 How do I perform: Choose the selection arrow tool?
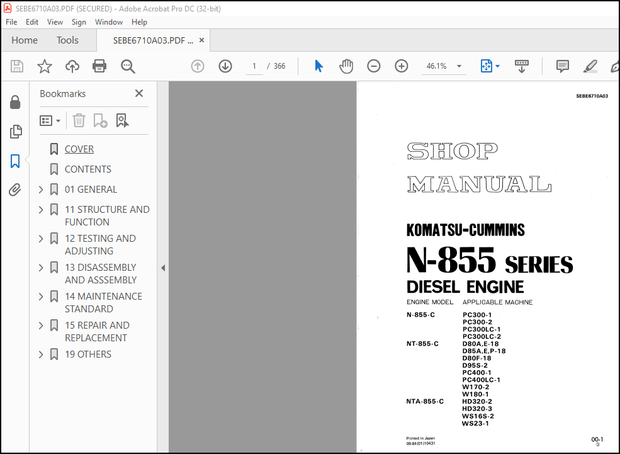click(319, 66)
